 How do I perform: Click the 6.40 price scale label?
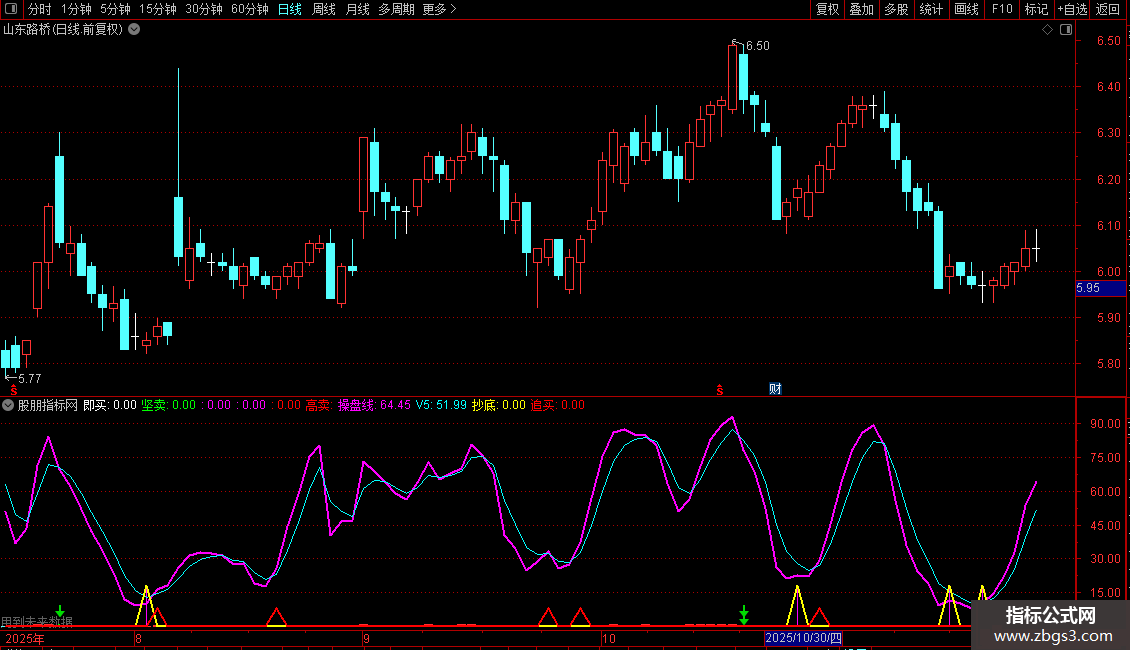[x=1108, y=86]
